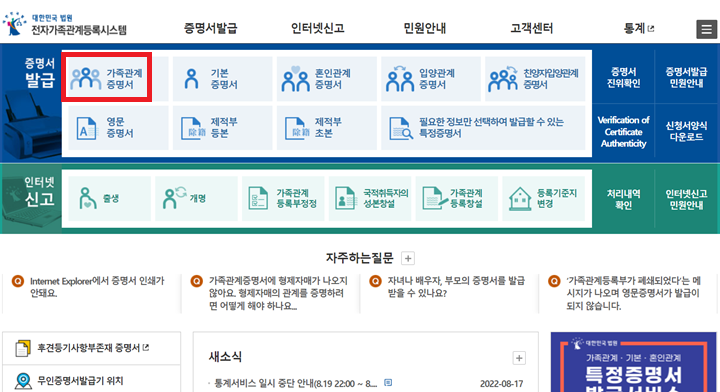The image size is (720, 392).
Task: Open the 제적부 등본 document icon
Action: coord(192,128)
